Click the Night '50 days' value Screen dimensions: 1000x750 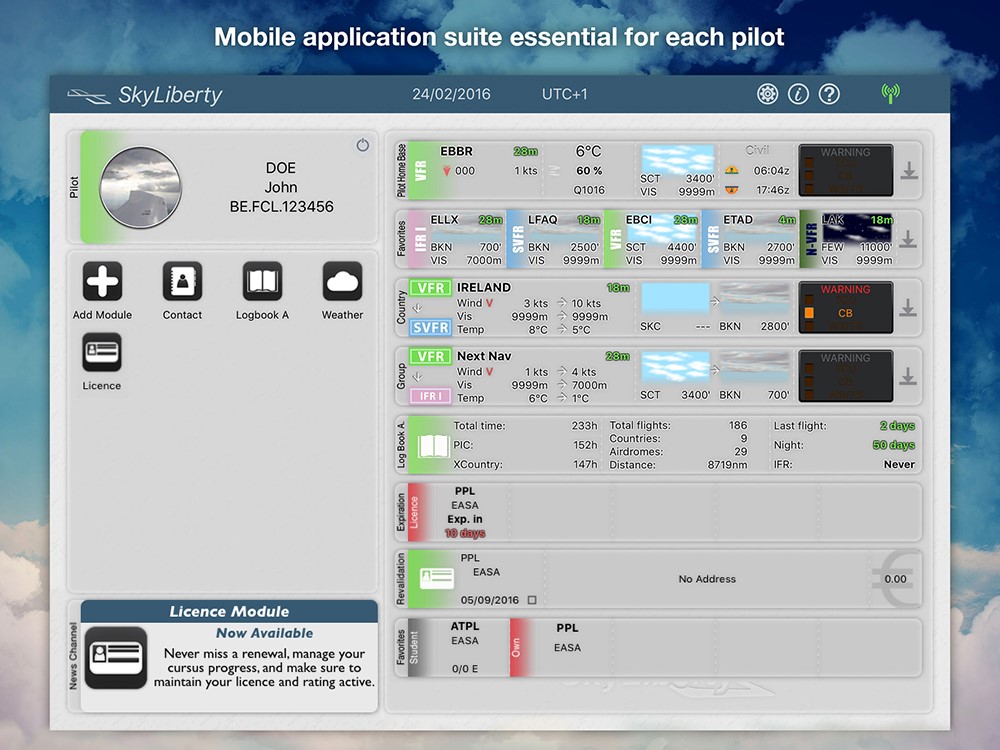pyautogui.click(x=893, y=445)
